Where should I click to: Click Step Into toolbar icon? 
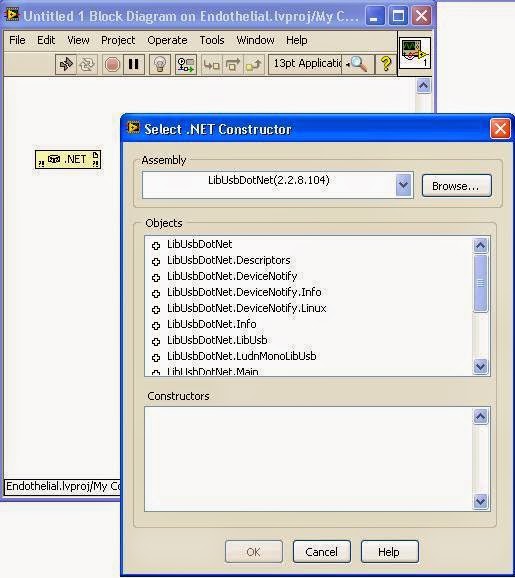pyautogui.click(x=212, y=65)
